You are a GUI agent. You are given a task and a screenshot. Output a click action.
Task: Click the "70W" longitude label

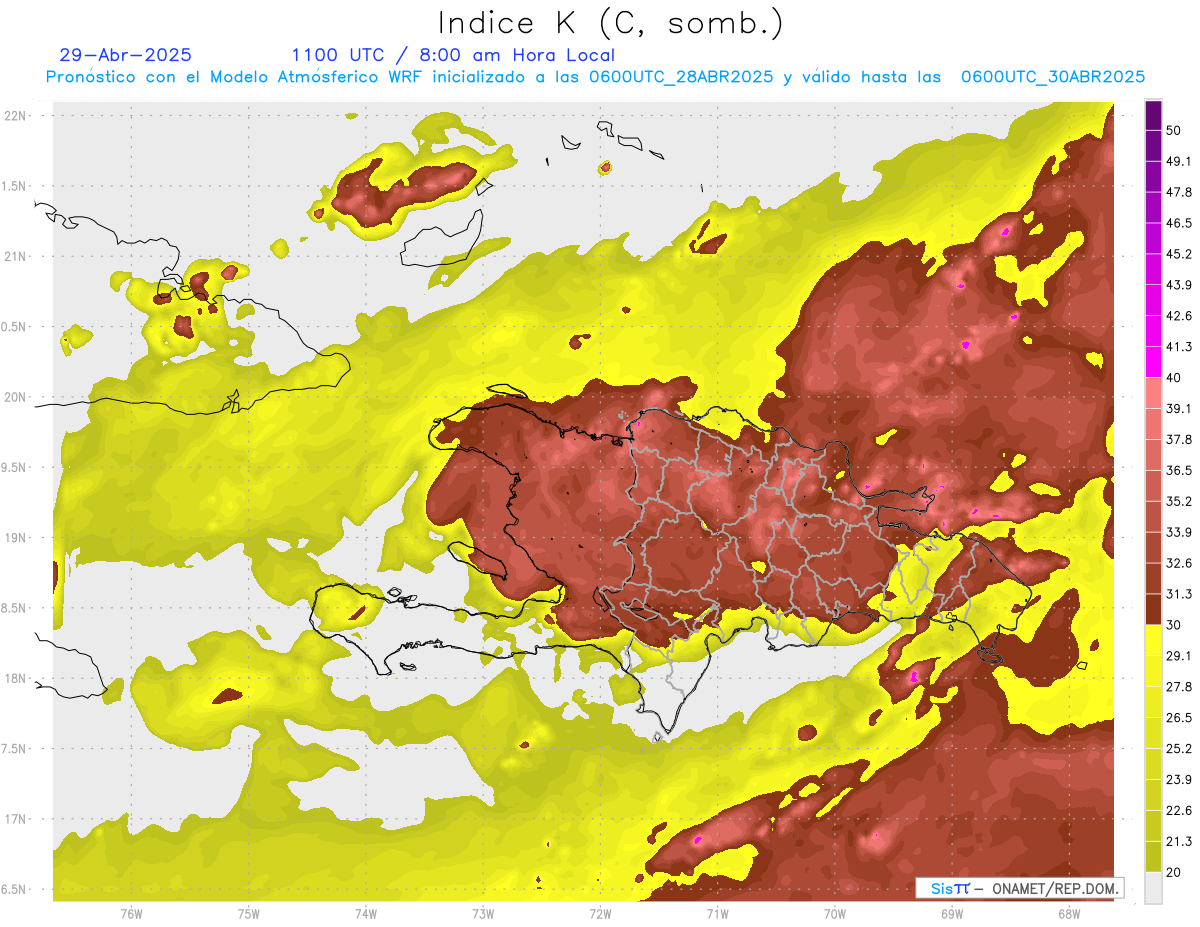point(834,914)
